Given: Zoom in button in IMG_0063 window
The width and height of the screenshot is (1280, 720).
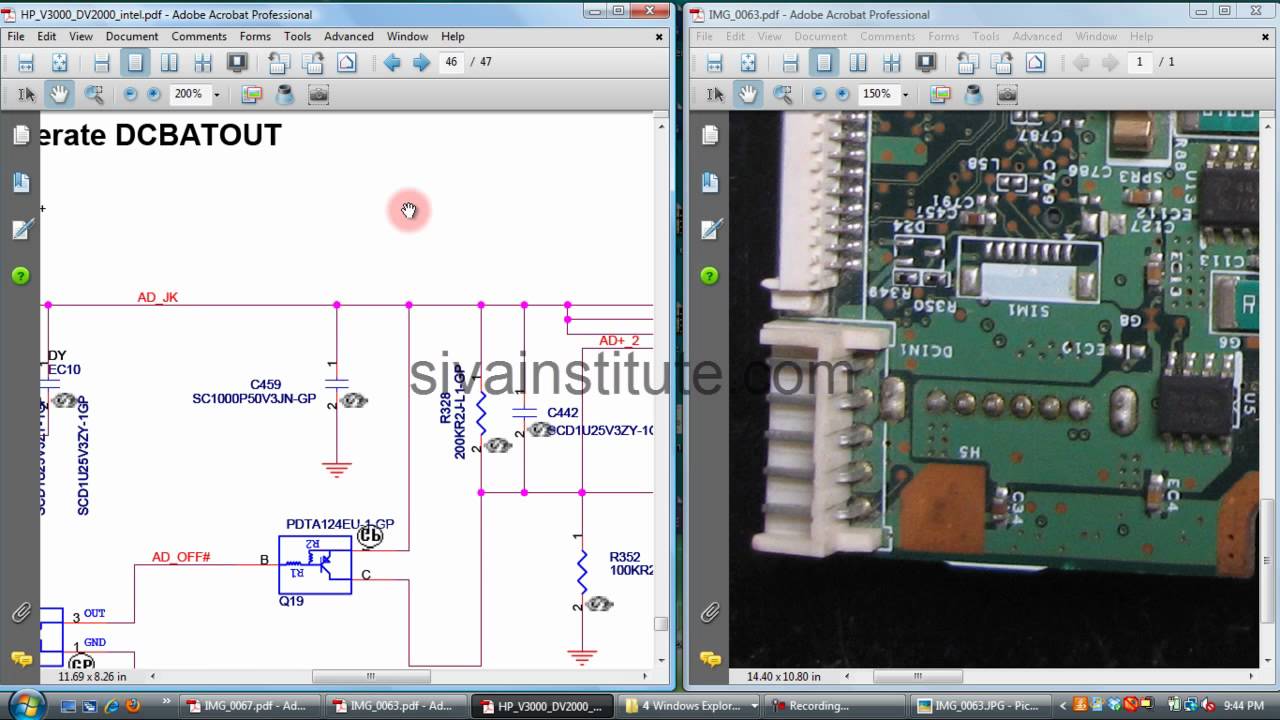Looking at the screenshot, I should coord(843,94).
